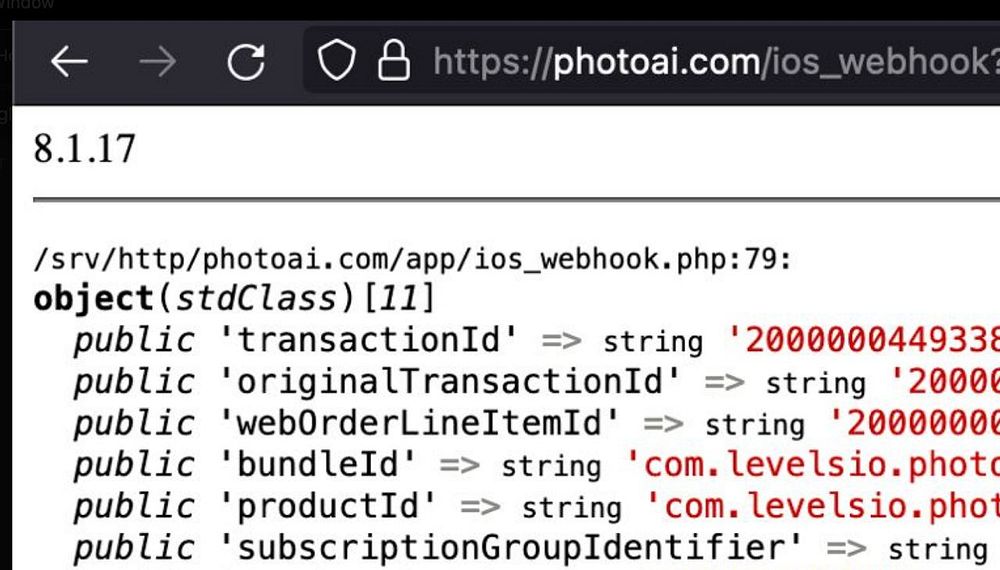Screen dimensions: 1000x570
Task: Click the browser back arrow
Action: pyautogui.click(x=69, y=62)
